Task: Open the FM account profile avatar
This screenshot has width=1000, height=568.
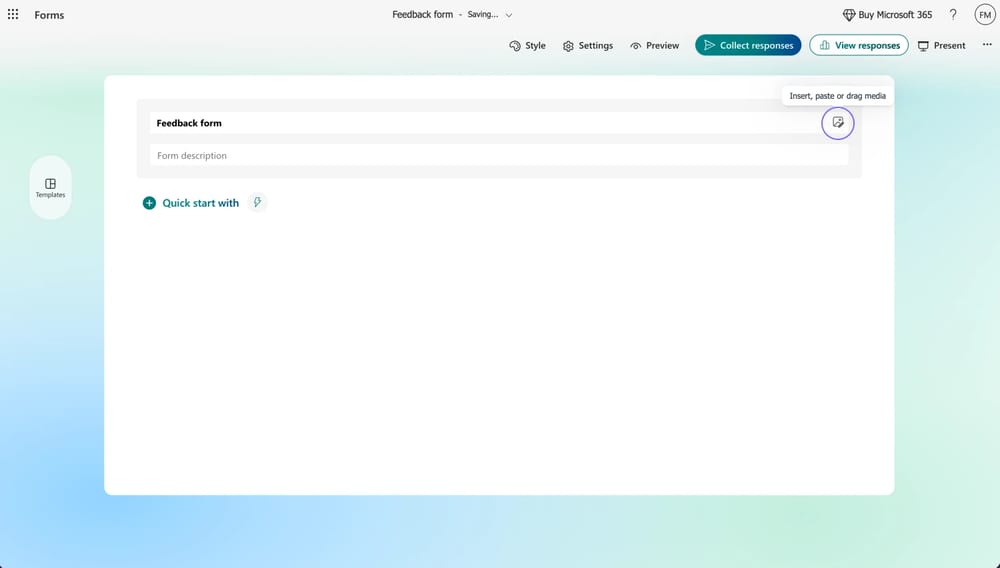Action: pyautogui.click(x=985, y=15)
